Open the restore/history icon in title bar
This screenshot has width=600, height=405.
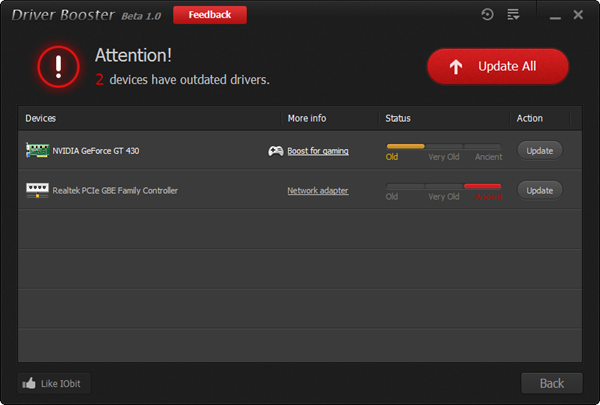click(x=487, y=15)
